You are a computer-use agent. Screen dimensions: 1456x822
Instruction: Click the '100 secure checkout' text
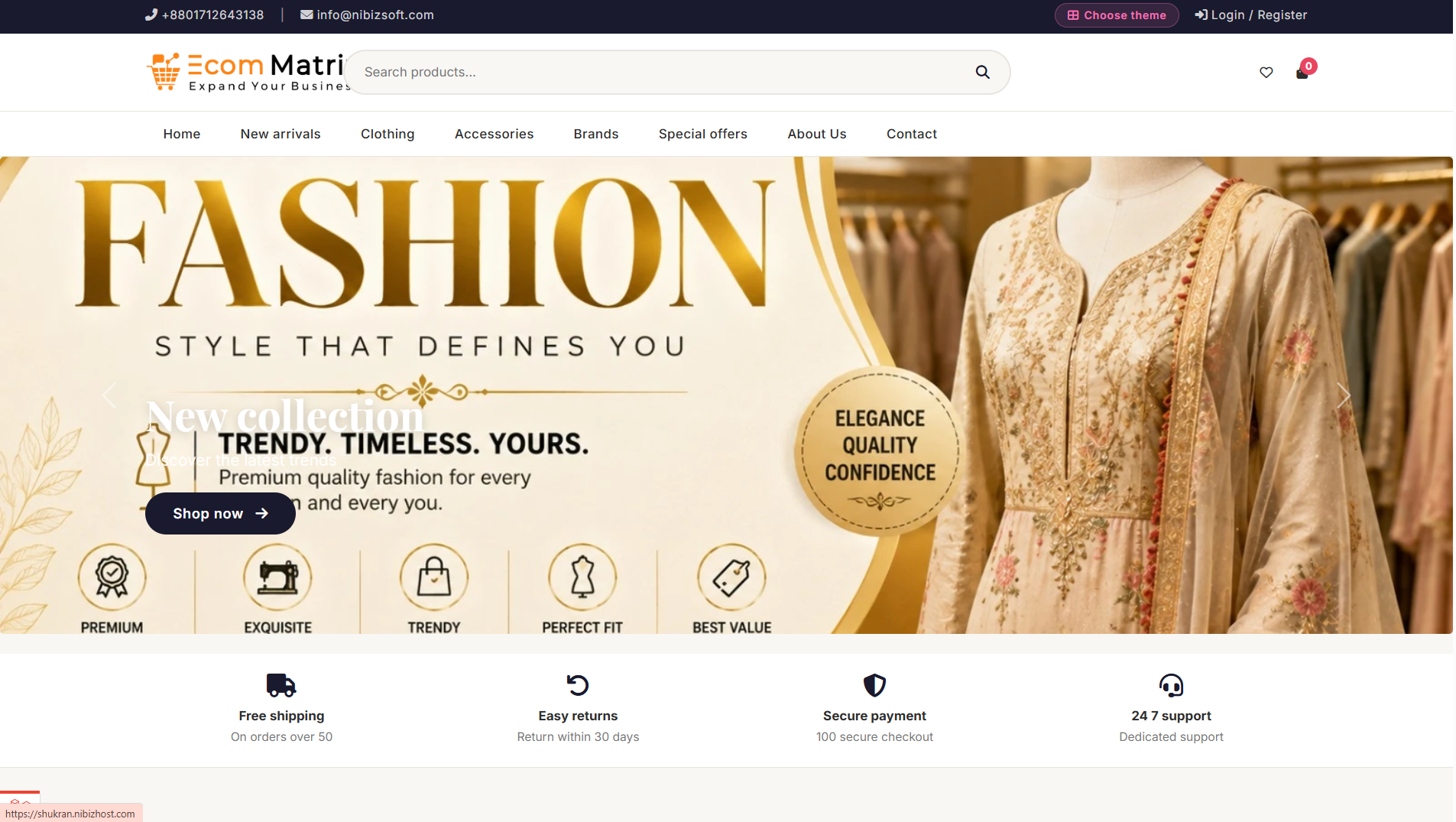[x=874, y=737]
